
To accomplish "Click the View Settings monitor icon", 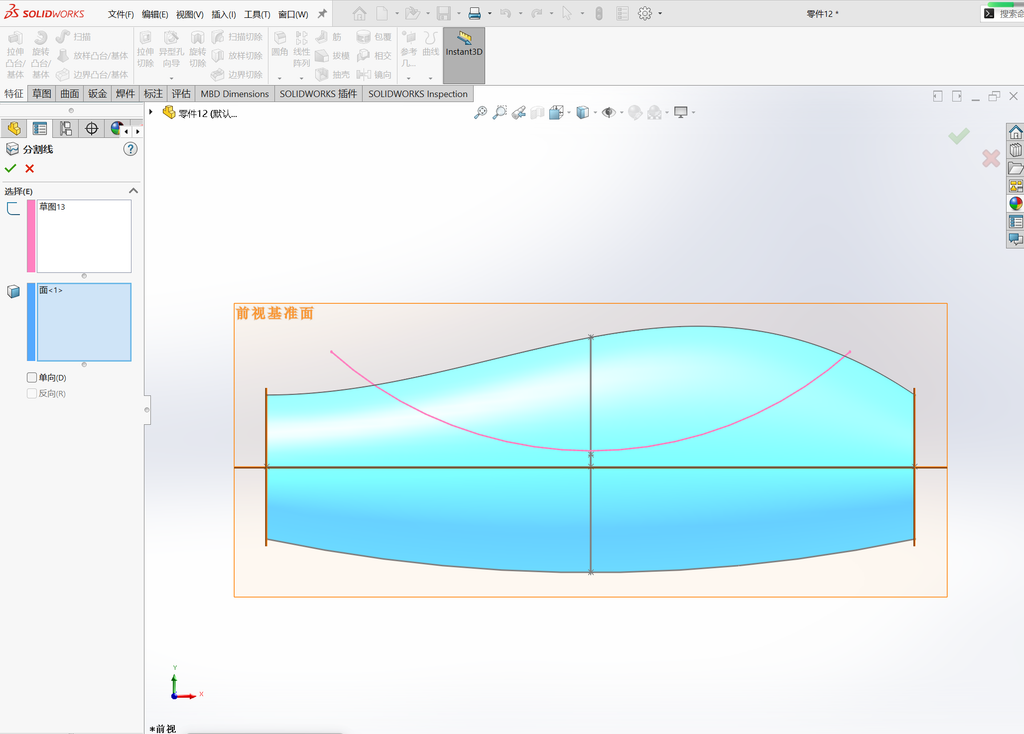I will pos(680,112).
